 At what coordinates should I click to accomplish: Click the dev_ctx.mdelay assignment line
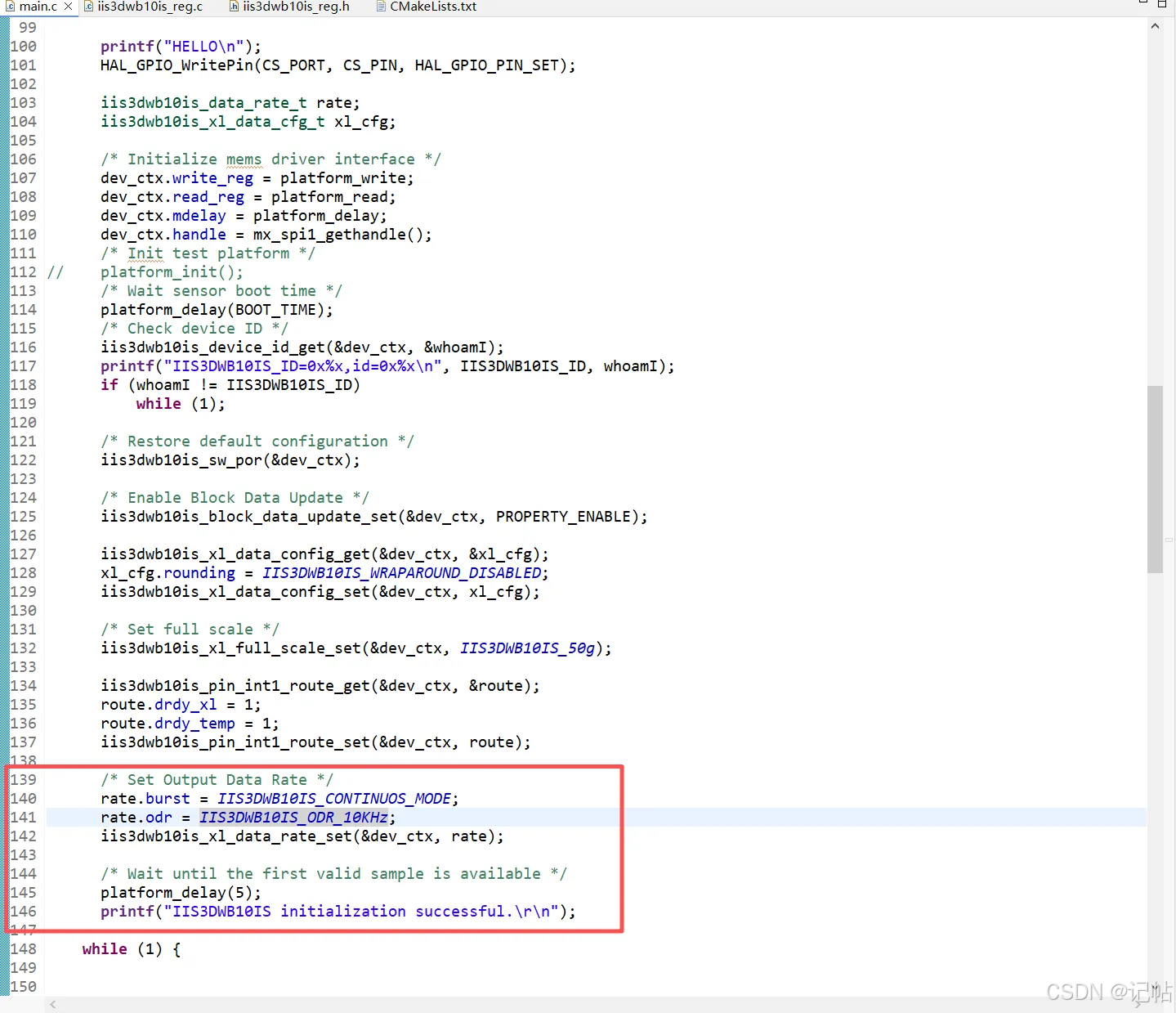point(244,216)
